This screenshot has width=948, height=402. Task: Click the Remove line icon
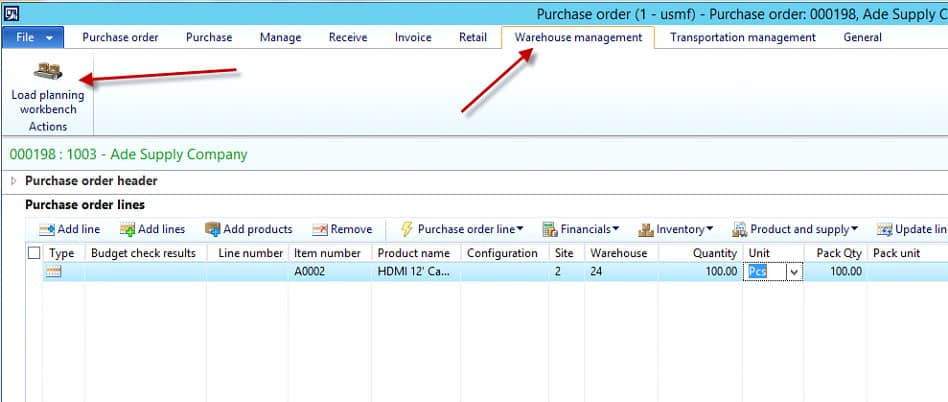click(320, 230)
